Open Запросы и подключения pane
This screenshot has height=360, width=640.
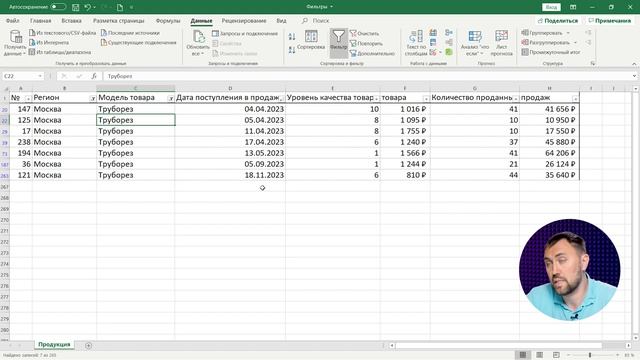point(245,33)
